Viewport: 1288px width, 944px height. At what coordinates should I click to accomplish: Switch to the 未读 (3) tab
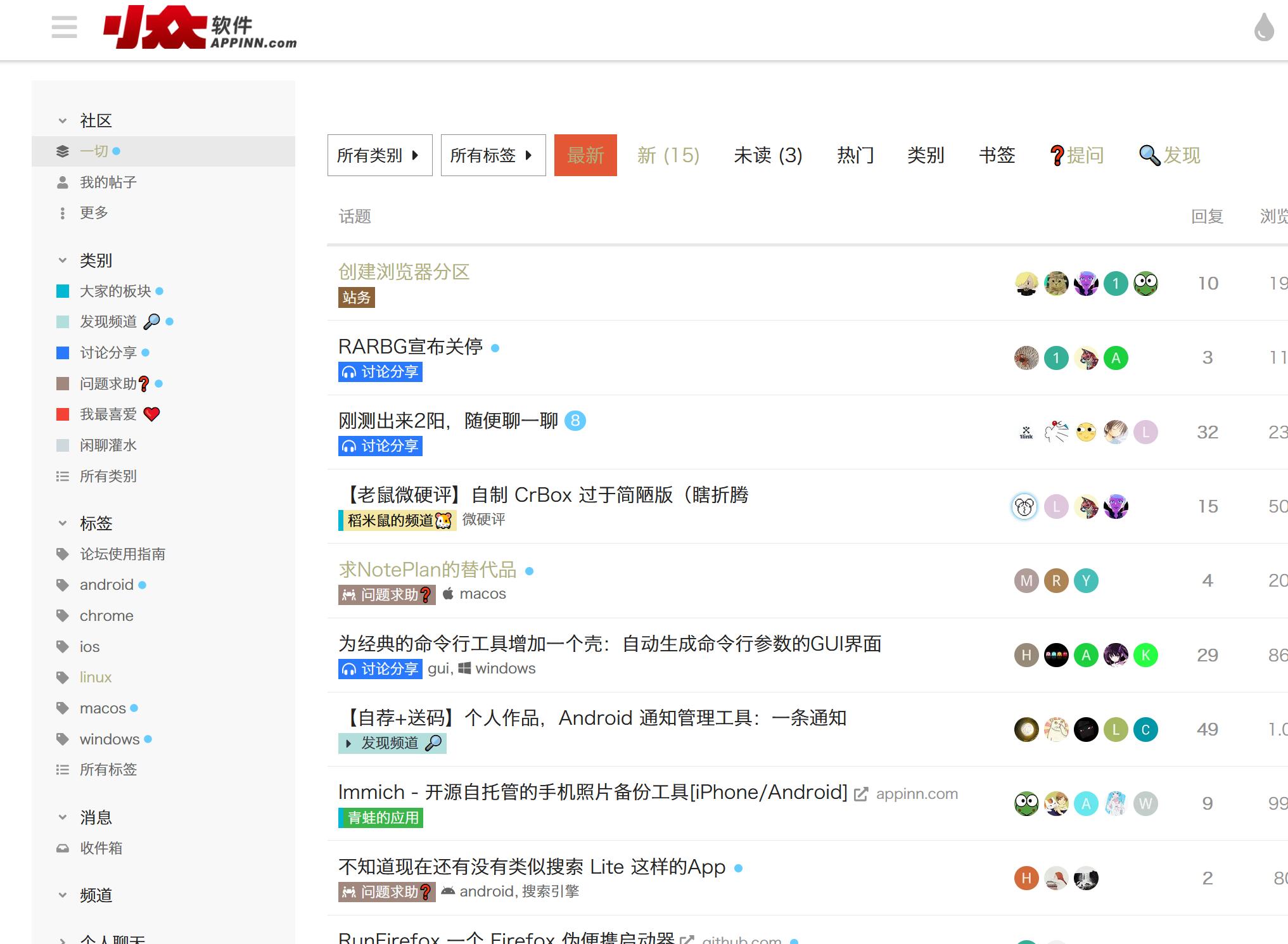click(768, 155)
